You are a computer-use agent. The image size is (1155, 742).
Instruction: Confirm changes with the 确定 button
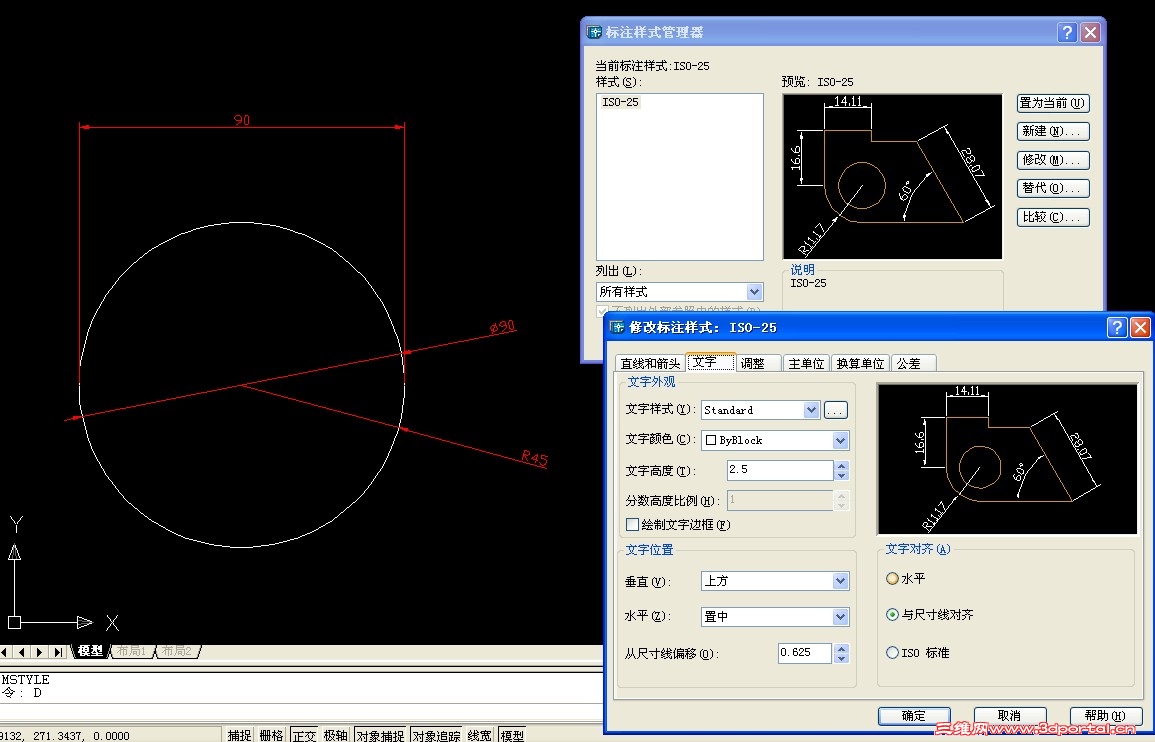point(913,716)
